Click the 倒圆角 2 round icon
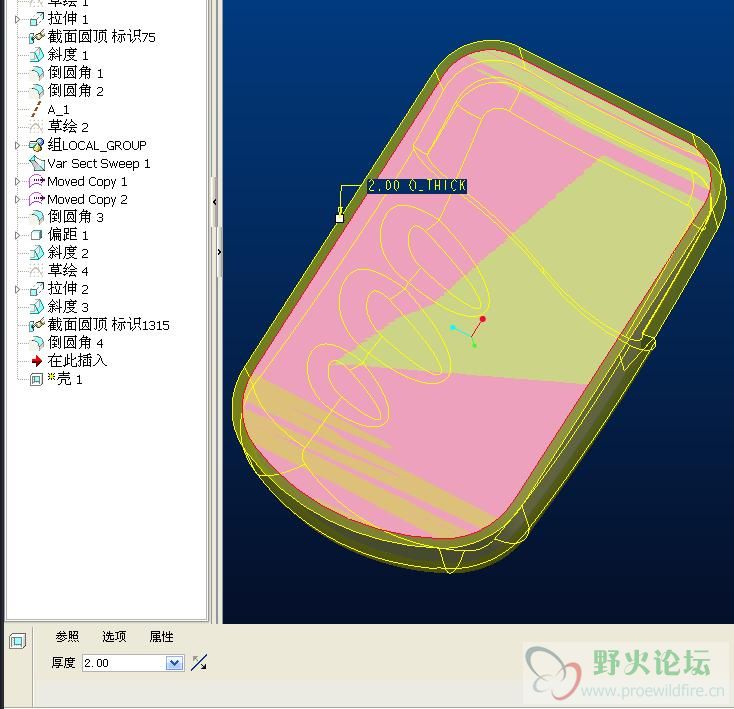This screenshot has height=709, width=734. (x=37, y=91)
